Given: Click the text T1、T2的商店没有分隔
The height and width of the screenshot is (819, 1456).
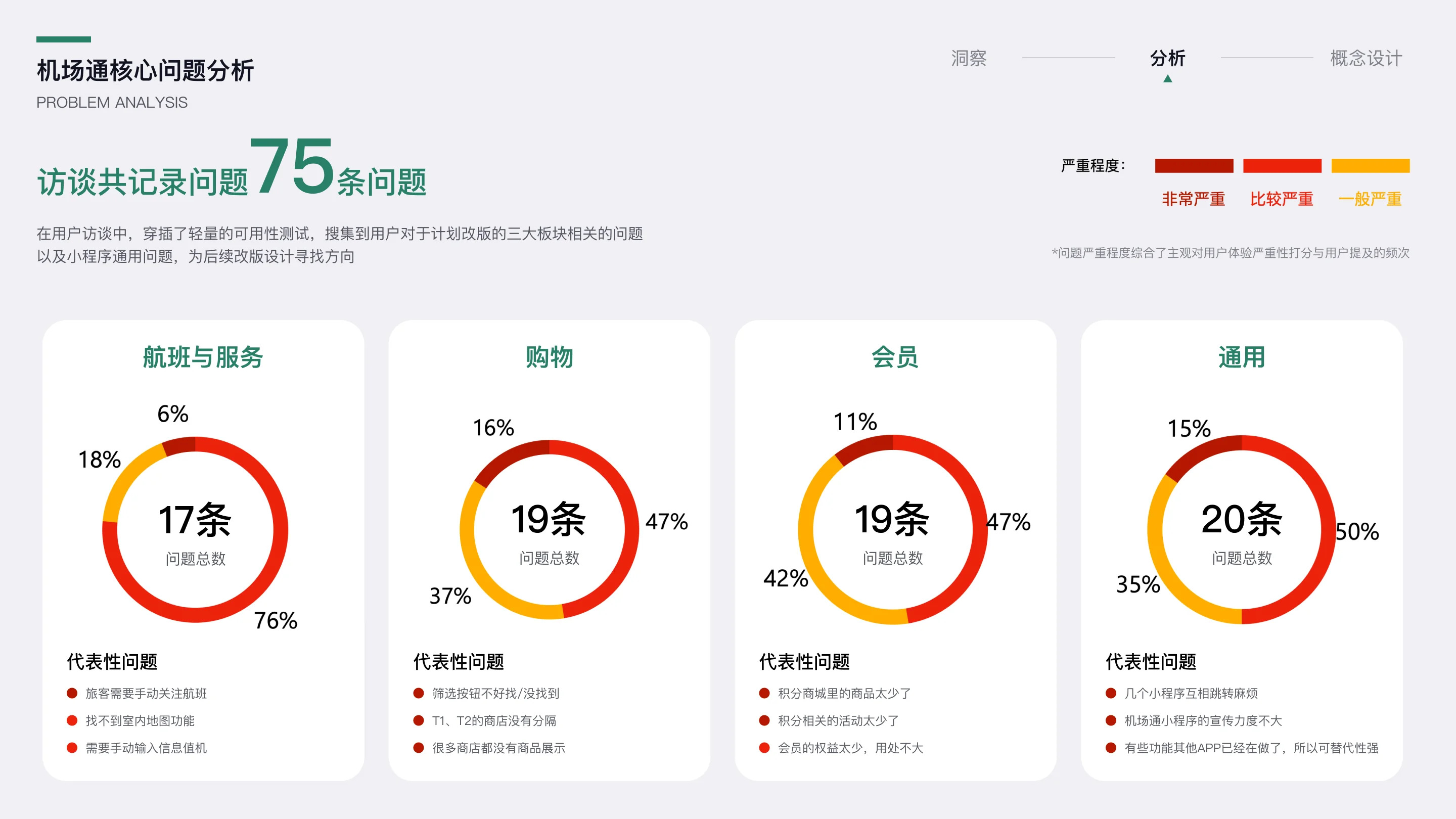Looking at the screenshot, I should (x=494, y=720).
